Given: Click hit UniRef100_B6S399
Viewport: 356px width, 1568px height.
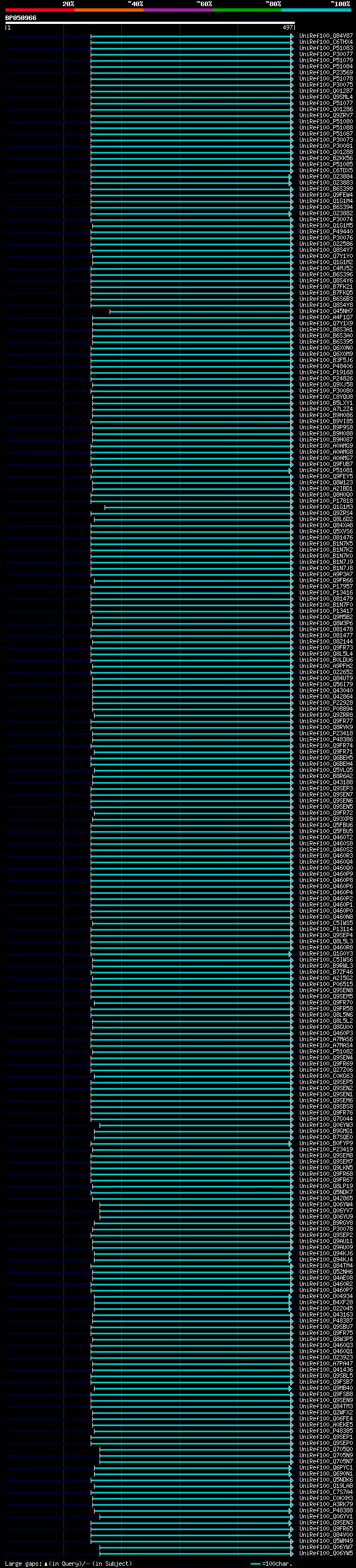Looking at the screenshot, I should [325, 189].
